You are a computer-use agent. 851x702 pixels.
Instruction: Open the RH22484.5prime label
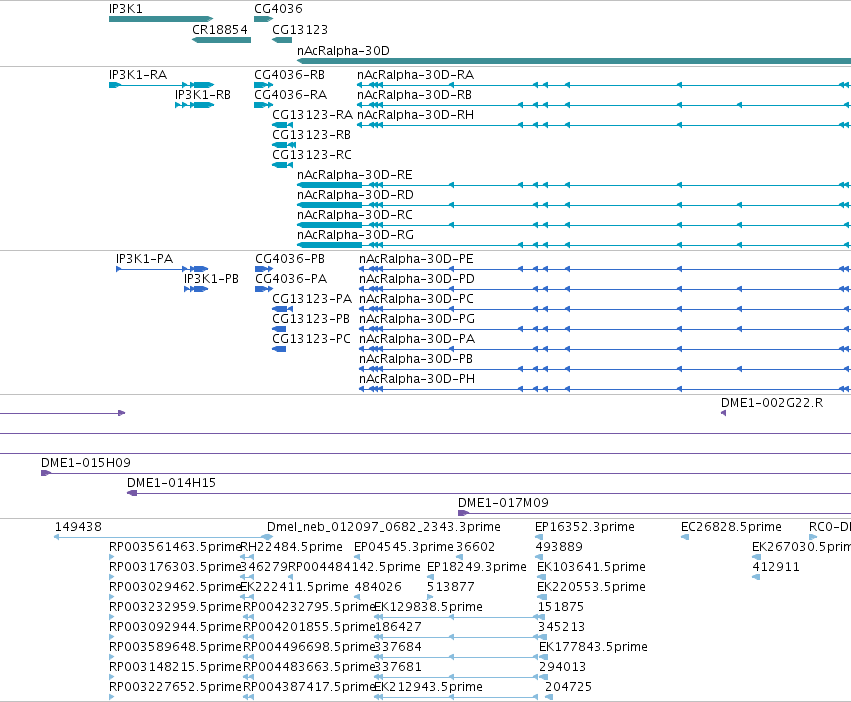pos(291,547)
